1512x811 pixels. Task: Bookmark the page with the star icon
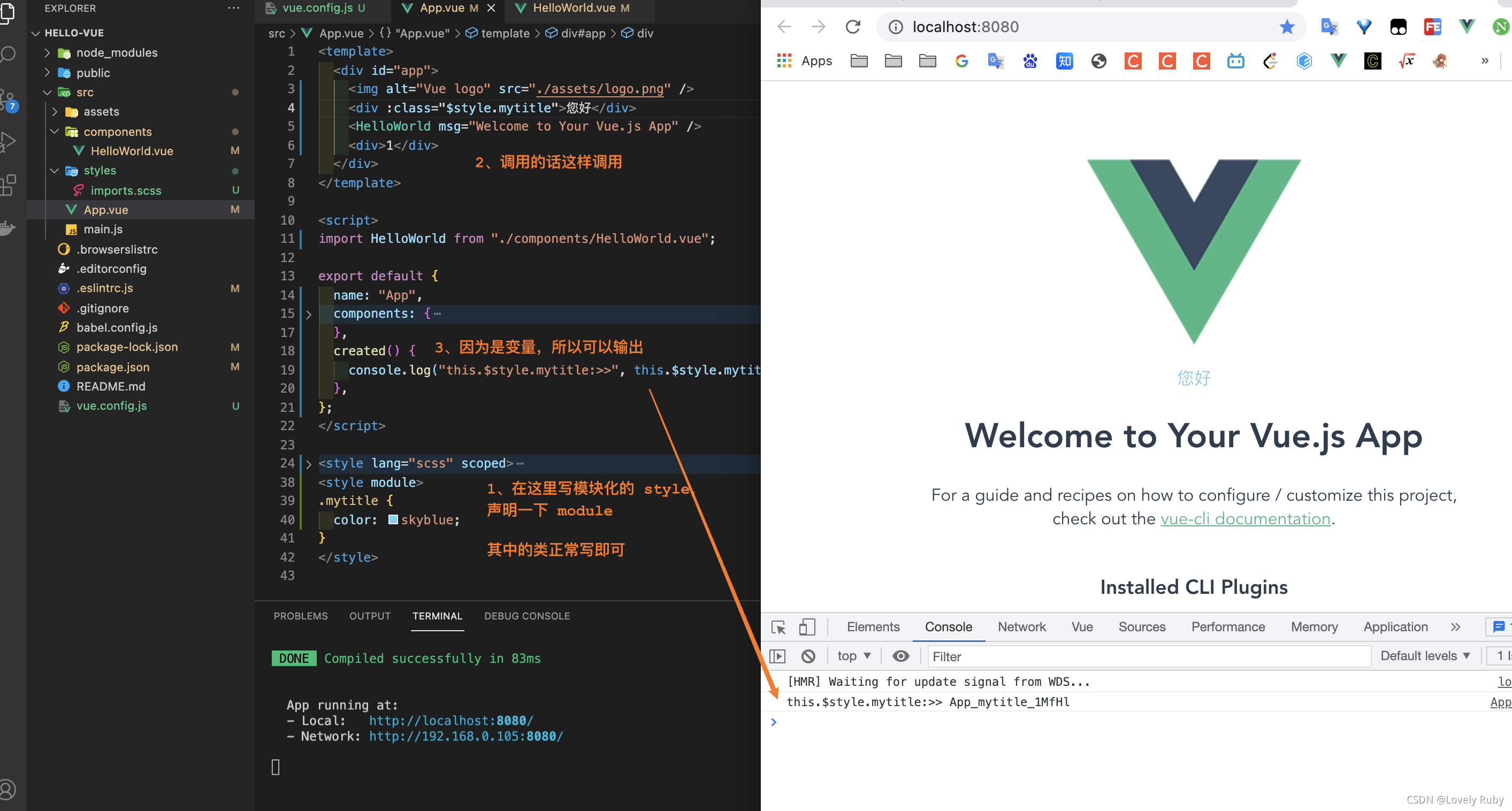[x=1287, y=27]
